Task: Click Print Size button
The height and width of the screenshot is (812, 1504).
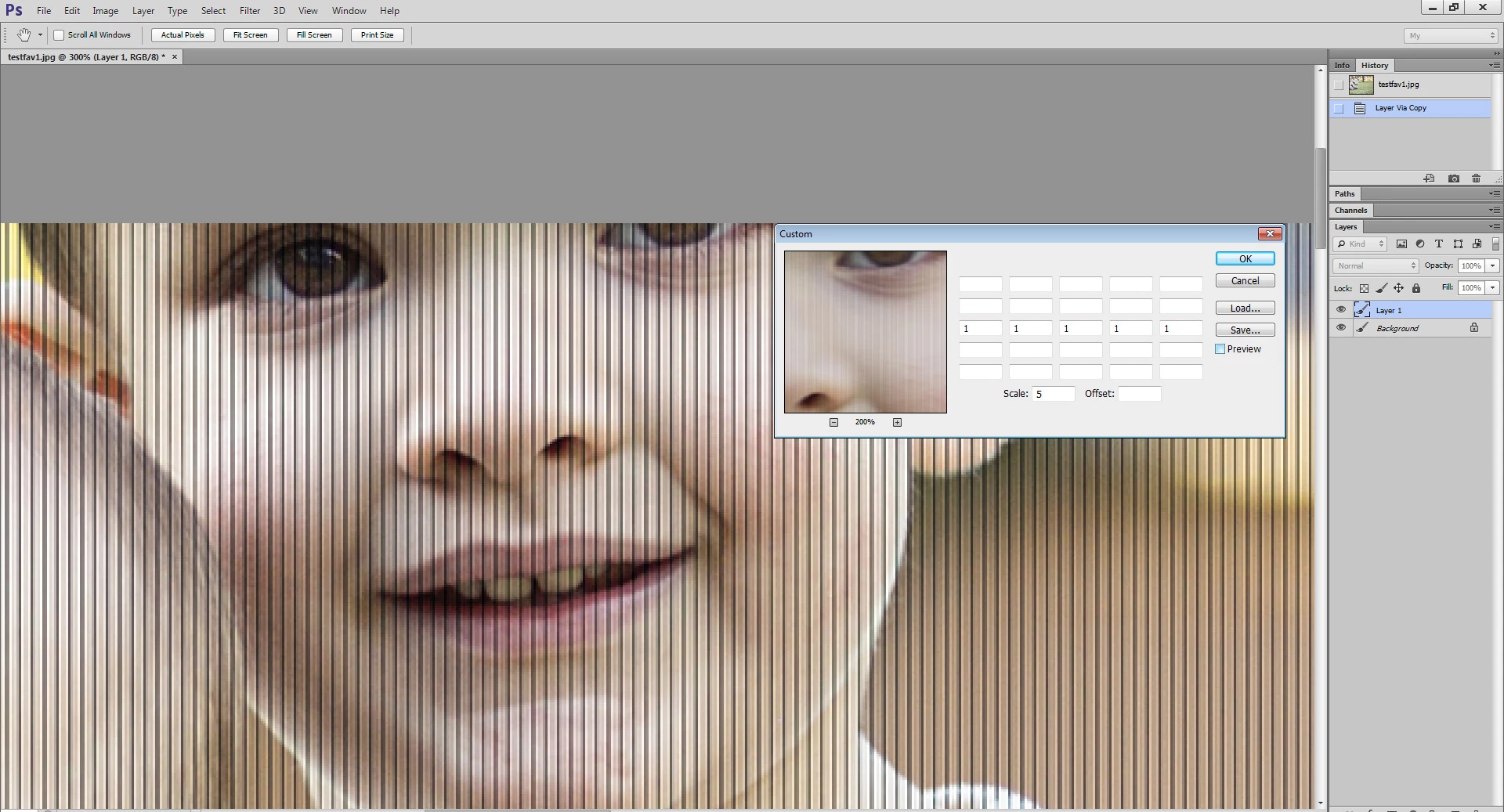Action: [x=378, y=35]
